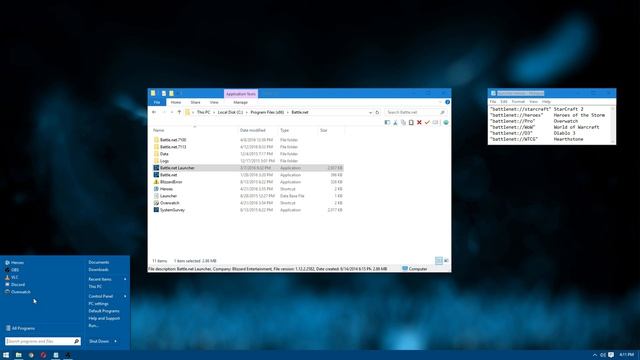The height and width of the screenshot is (360, 640).
Task: Click Shut Down in Start menu
Action: tap(99, 341)
